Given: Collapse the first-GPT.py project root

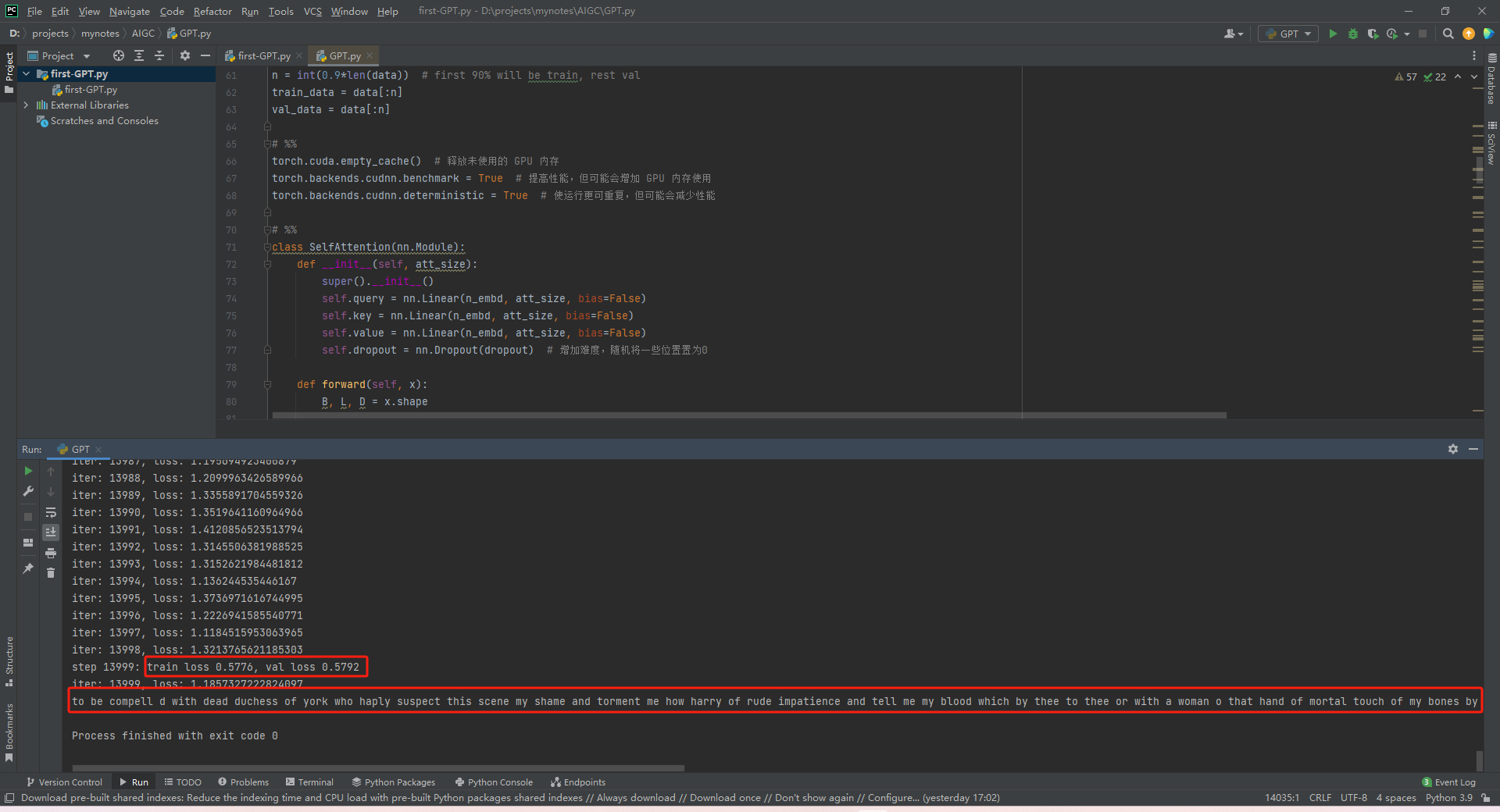Looking at the screenshot, I should (x=27, y=73).
